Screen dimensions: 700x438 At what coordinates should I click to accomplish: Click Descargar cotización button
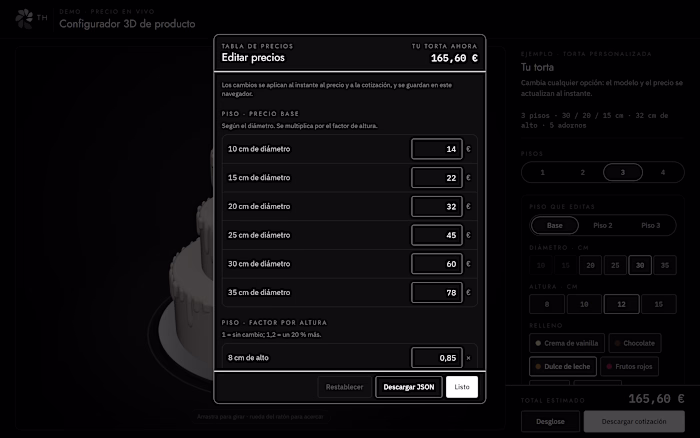pyautogui.click(x=634, y=421)
